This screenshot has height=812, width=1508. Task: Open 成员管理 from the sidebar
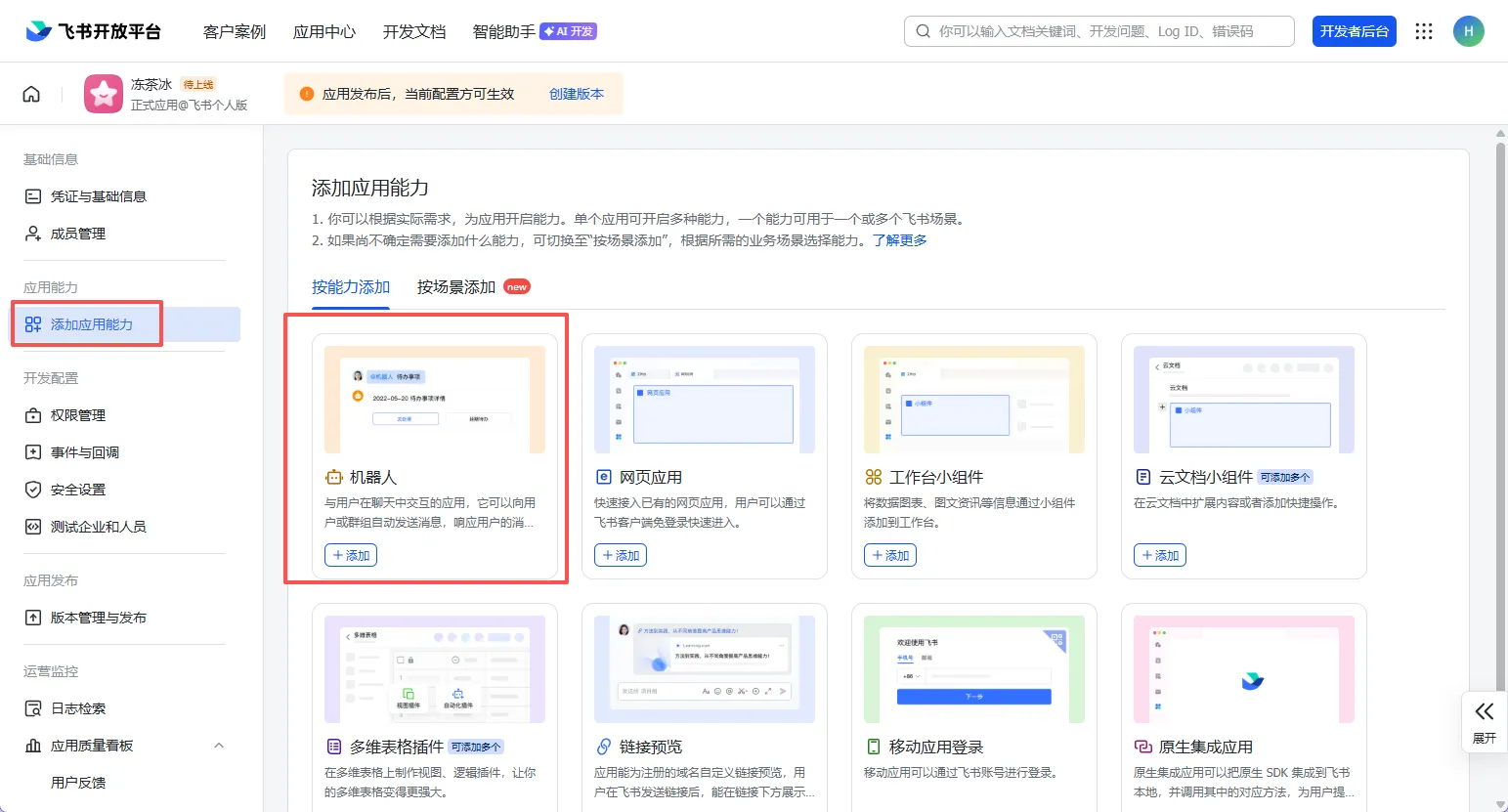click(x=78, y=234)
